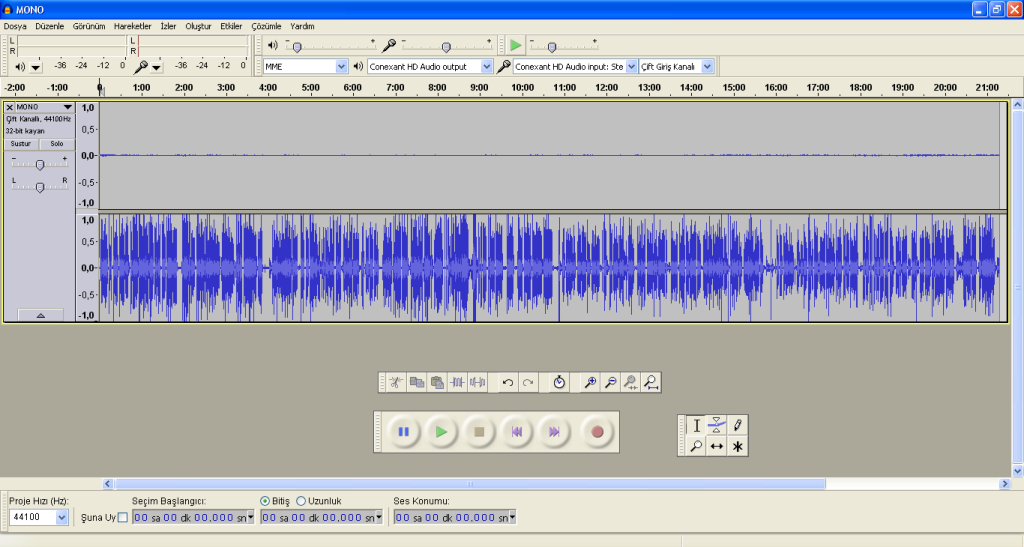Viewport: 1024px width, 547px height.
Task: Open the output meter options arrow
Action: point(36,67)
